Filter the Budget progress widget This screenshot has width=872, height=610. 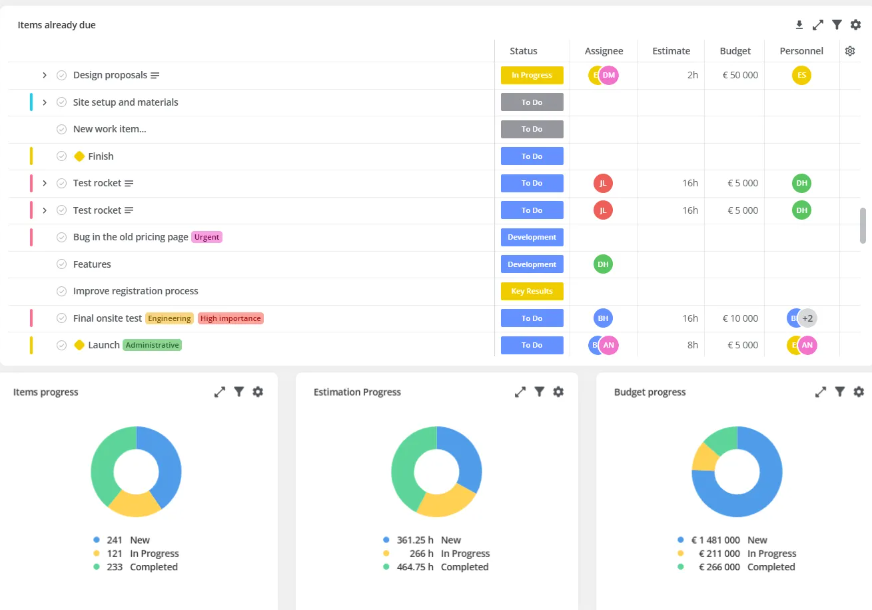[x=840, y=392]
